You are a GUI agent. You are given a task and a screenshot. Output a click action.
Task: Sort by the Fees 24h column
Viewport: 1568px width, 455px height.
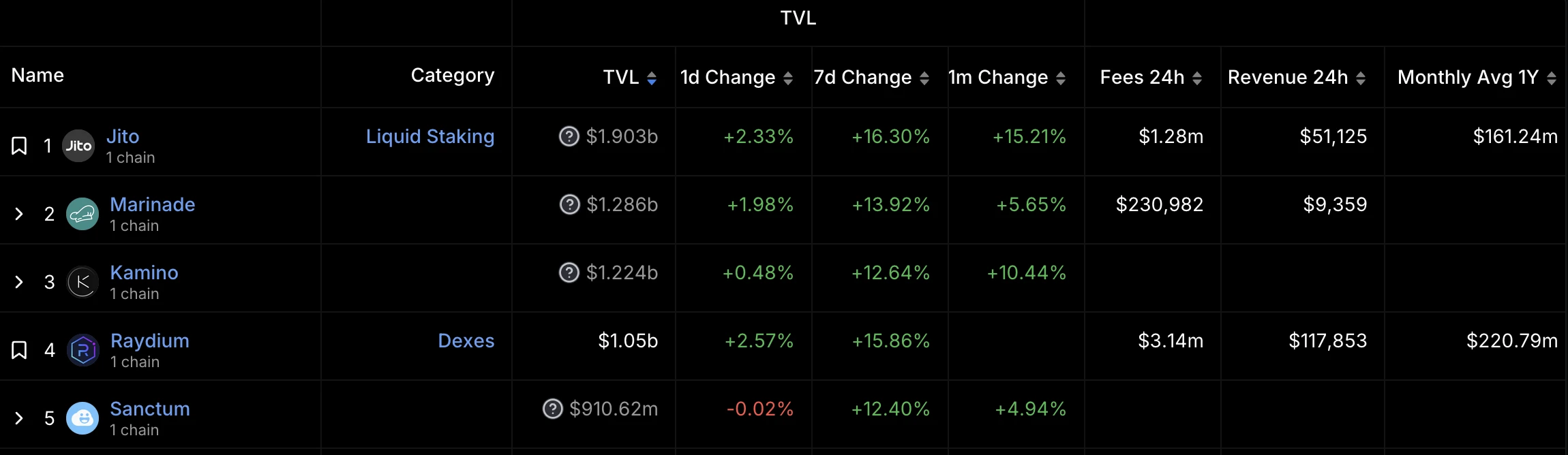(1150, 78)
